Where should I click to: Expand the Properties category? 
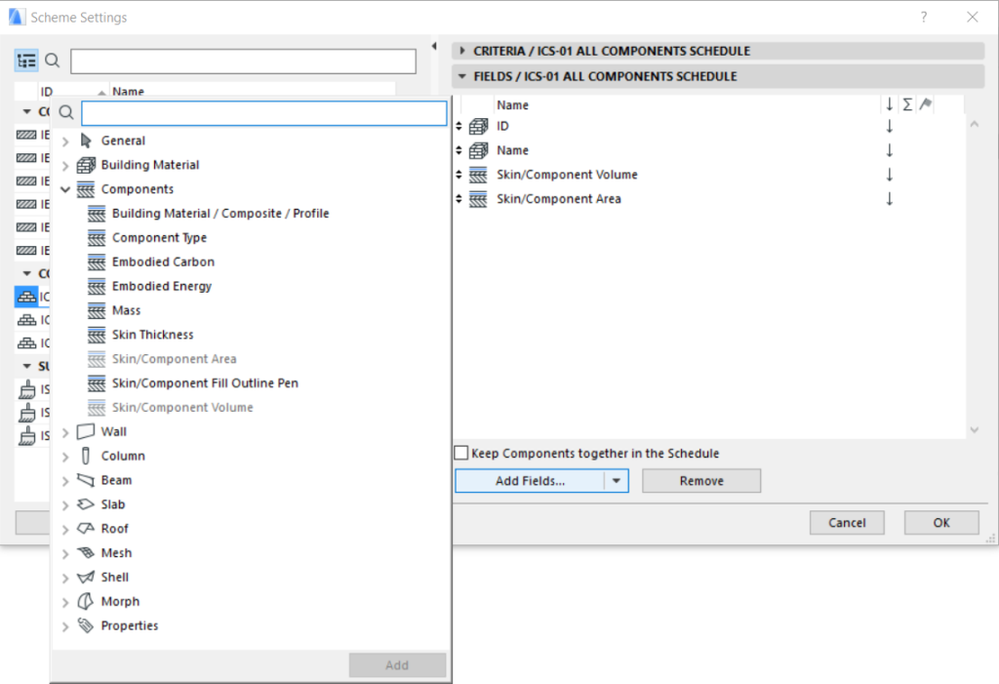tap(65, 627)
